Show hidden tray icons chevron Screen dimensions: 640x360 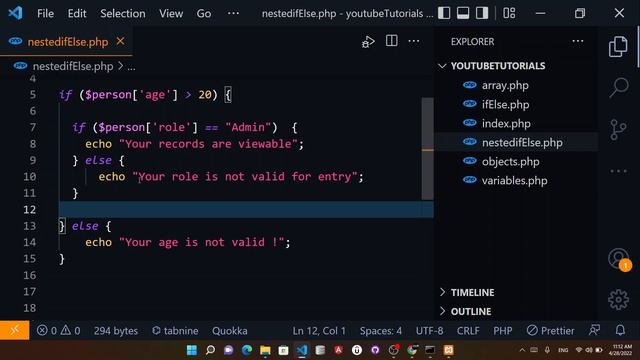point(522,350)
